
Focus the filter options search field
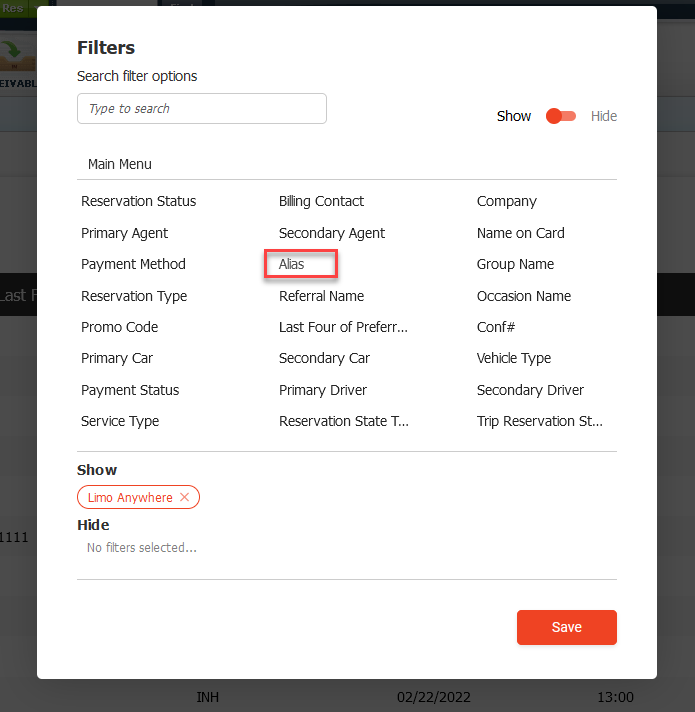pos(202,108)
